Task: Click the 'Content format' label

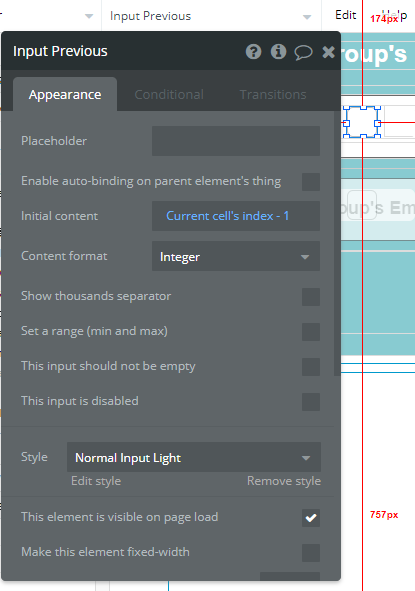Action: pyautogui.click(x=64, y=256)
